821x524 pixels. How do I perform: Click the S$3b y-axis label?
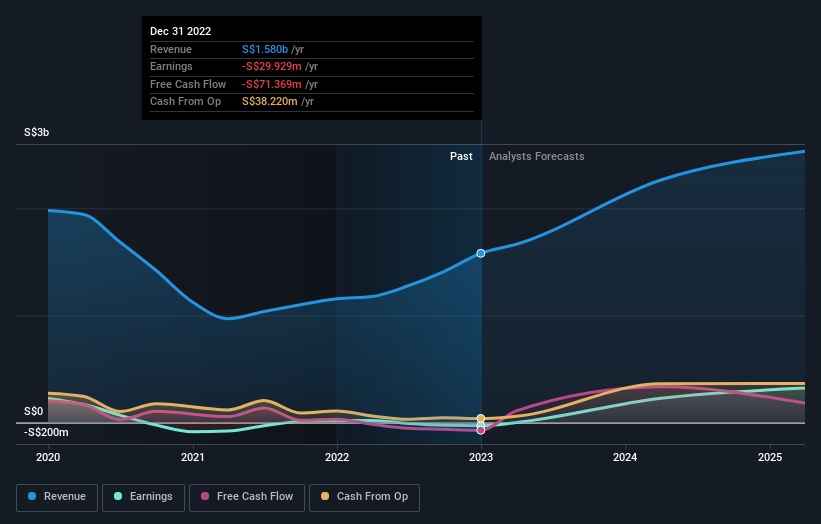coord(37,132)
